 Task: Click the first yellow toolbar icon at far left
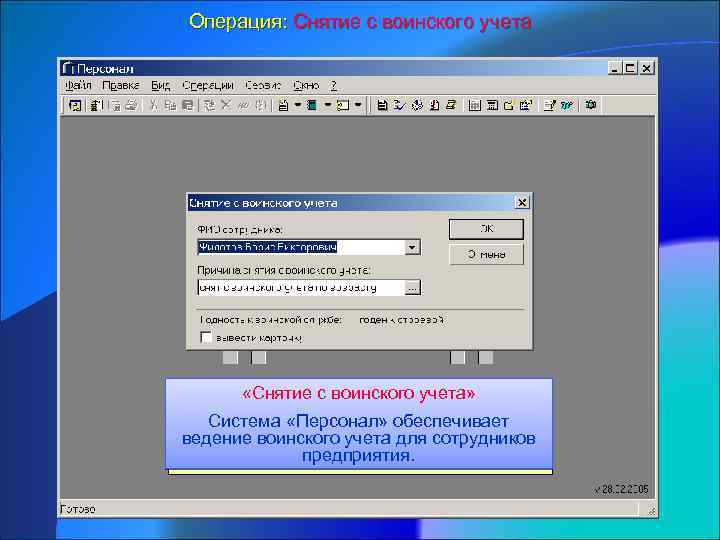click(x=75, y=105)
